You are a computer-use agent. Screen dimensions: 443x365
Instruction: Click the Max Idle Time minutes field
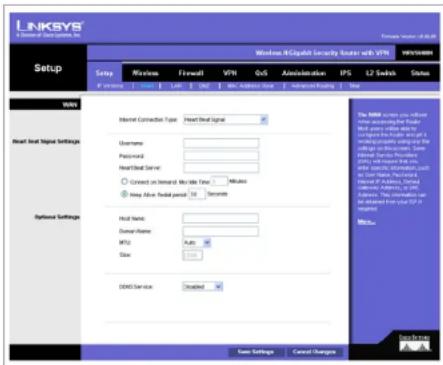(x=219, y=182)
